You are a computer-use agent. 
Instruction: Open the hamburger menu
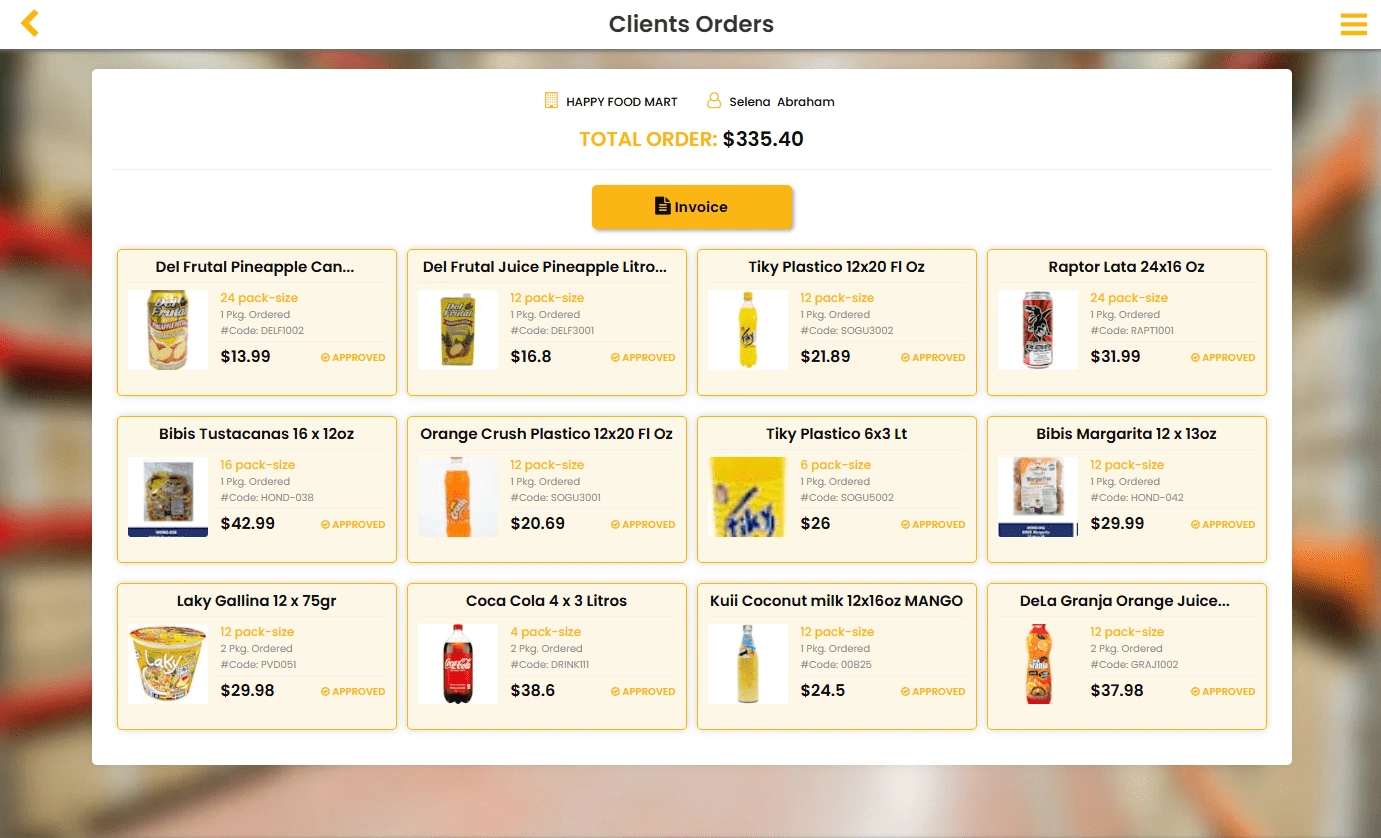(1353, 24)
